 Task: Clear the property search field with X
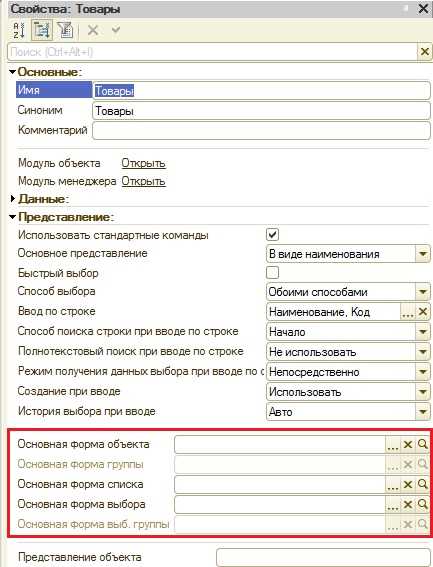(425, 52)
